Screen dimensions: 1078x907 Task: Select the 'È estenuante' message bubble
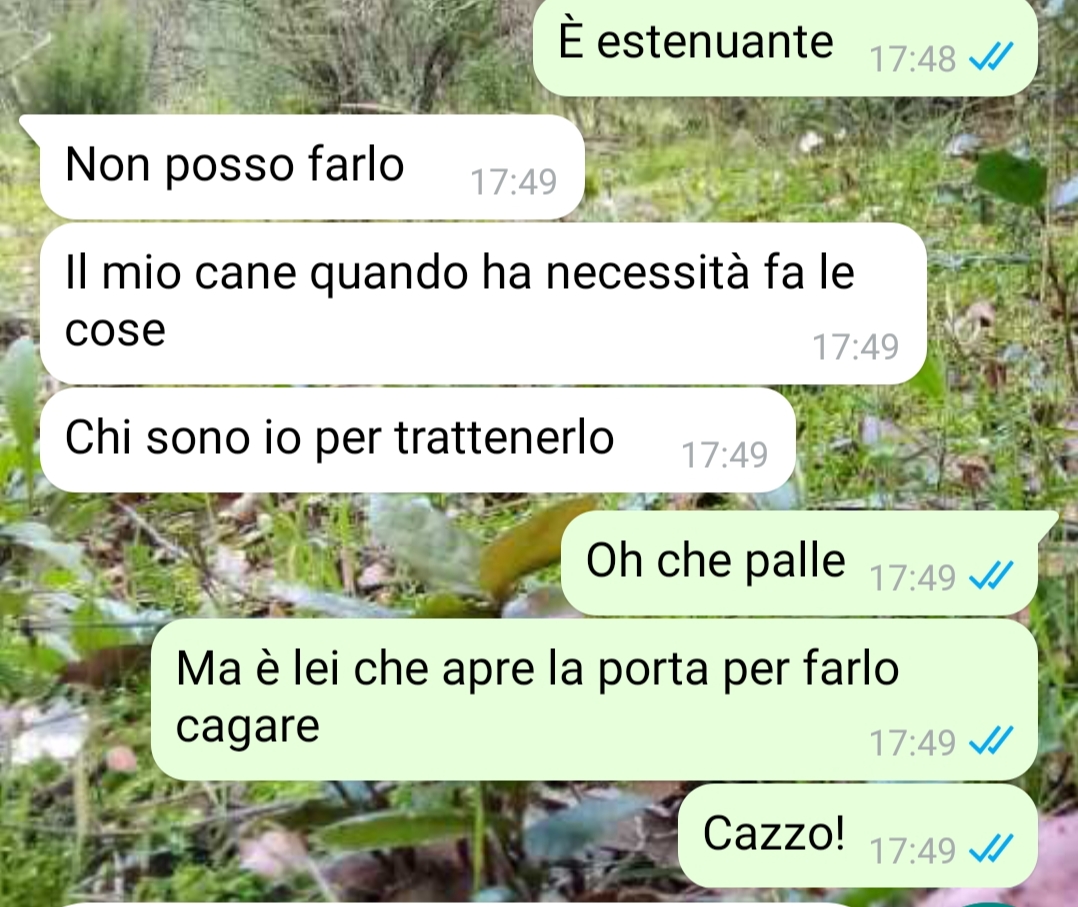785,47
